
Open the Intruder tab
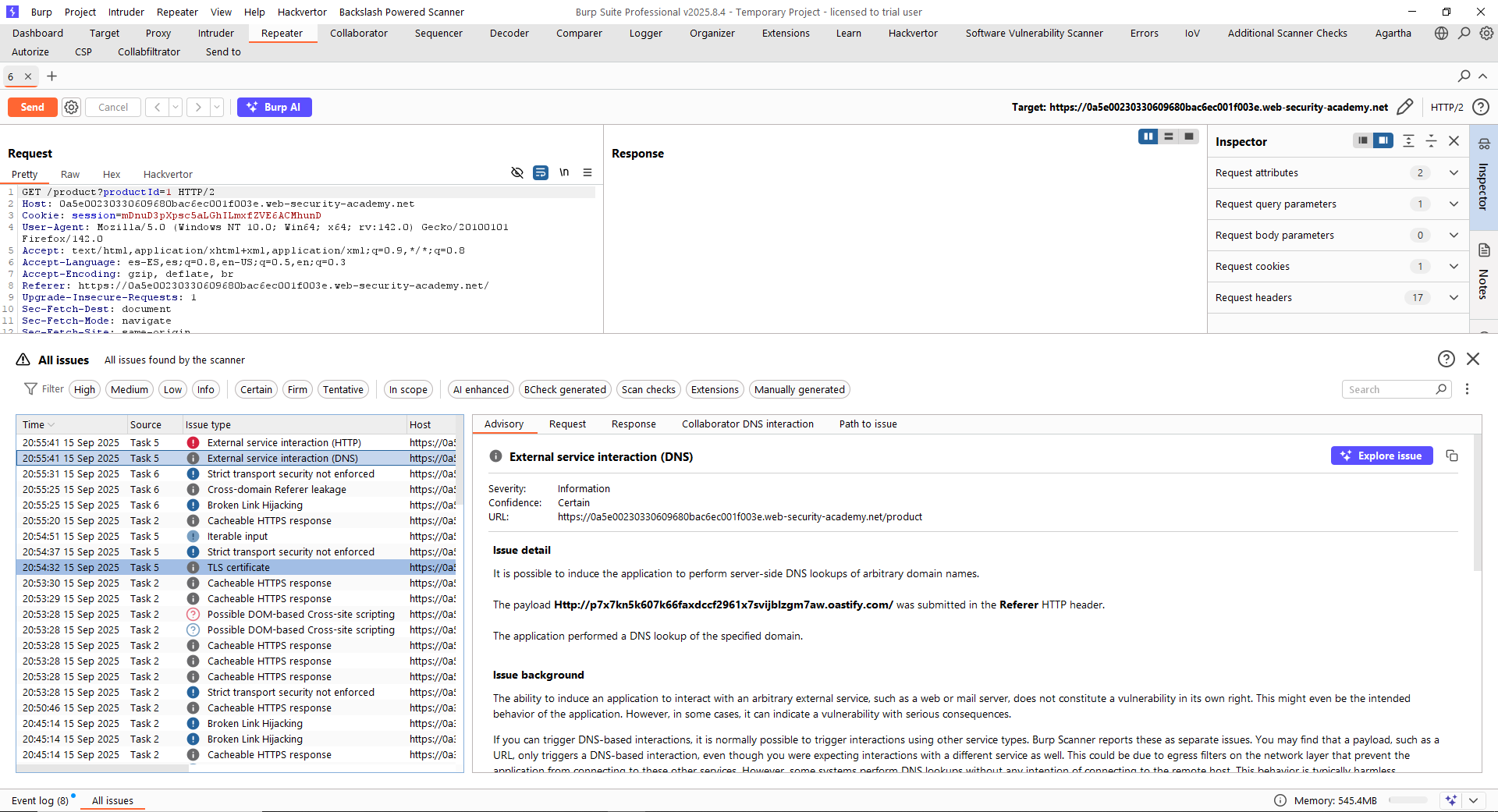[x=215, y=34]
